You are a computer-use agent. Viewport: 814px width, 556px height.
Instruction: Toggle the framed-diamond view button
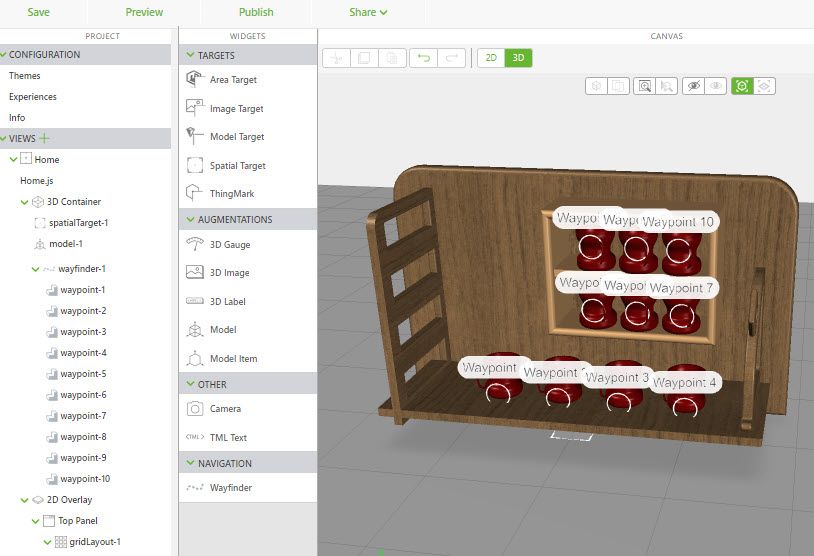click(x=764, y=86)
